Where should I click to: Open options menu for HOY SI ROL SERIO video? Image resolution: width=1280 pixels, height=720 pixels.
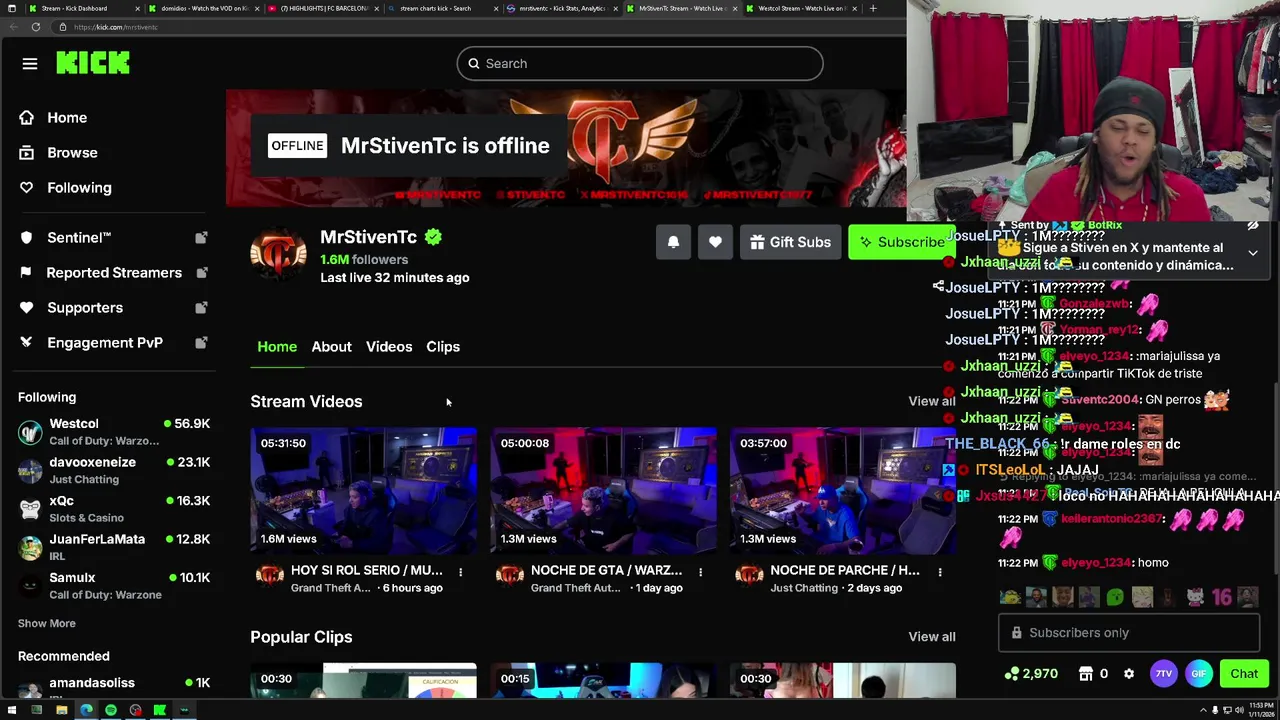(460, 572)
